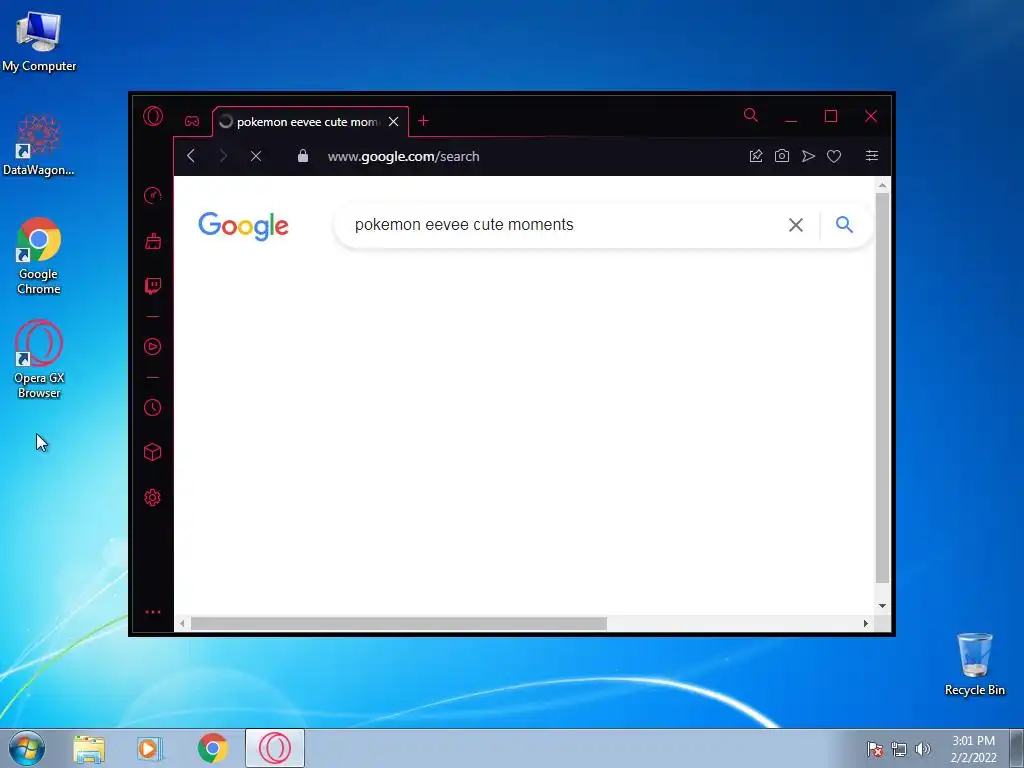Select My Computer desktop icon

coord(39,42)
